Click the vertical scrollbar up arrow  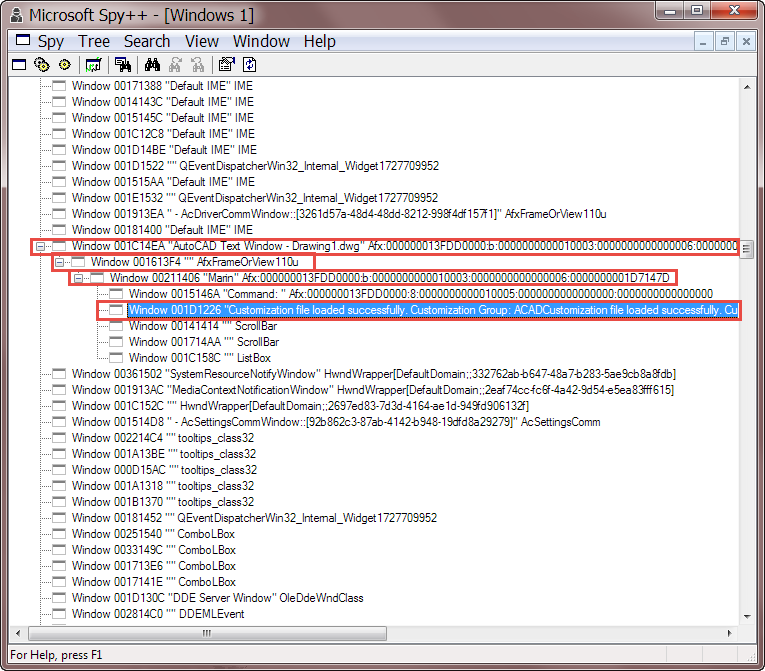(747, 87)
